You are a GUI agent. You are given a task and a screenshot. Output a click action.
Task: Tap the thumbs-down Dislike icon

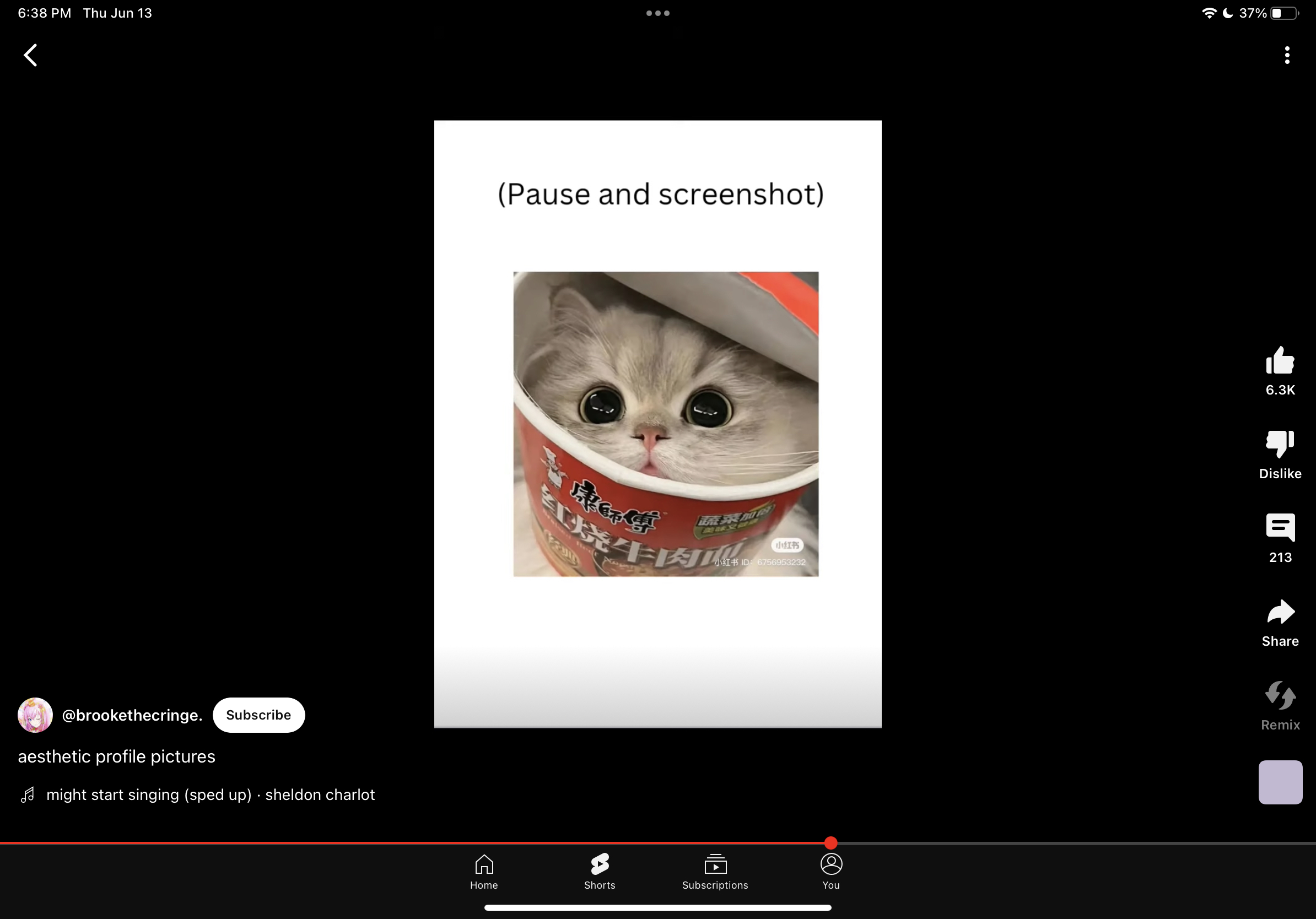pyautogui.click(x=1279, y=444)
